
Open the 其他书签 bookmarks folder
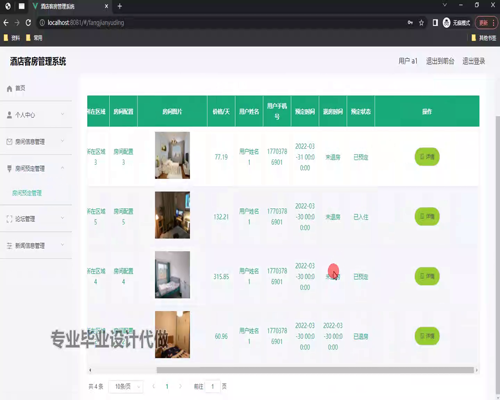(x=484, y=38)
